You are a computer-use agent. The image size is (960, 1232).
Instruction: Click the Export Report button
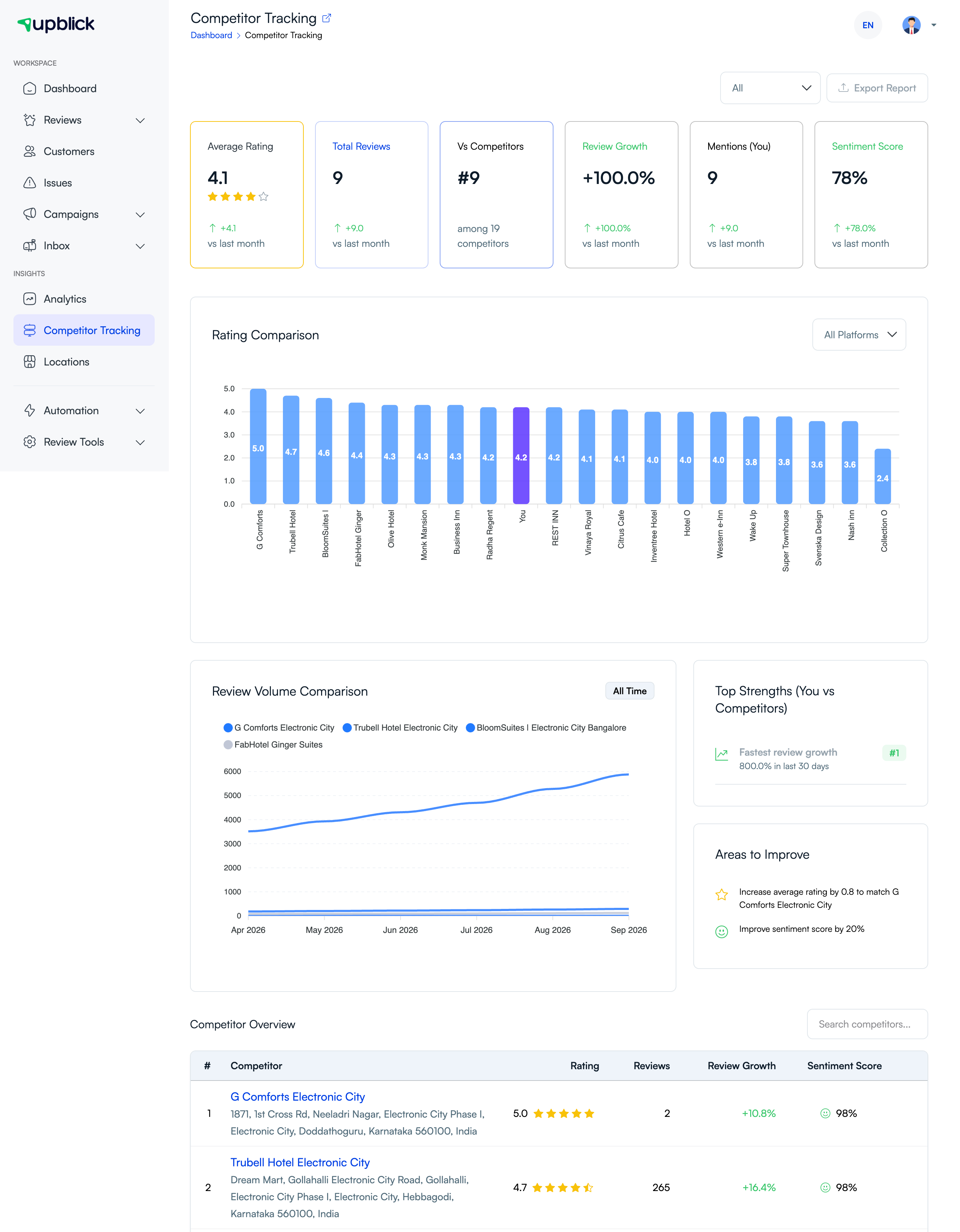coord(877,88)
